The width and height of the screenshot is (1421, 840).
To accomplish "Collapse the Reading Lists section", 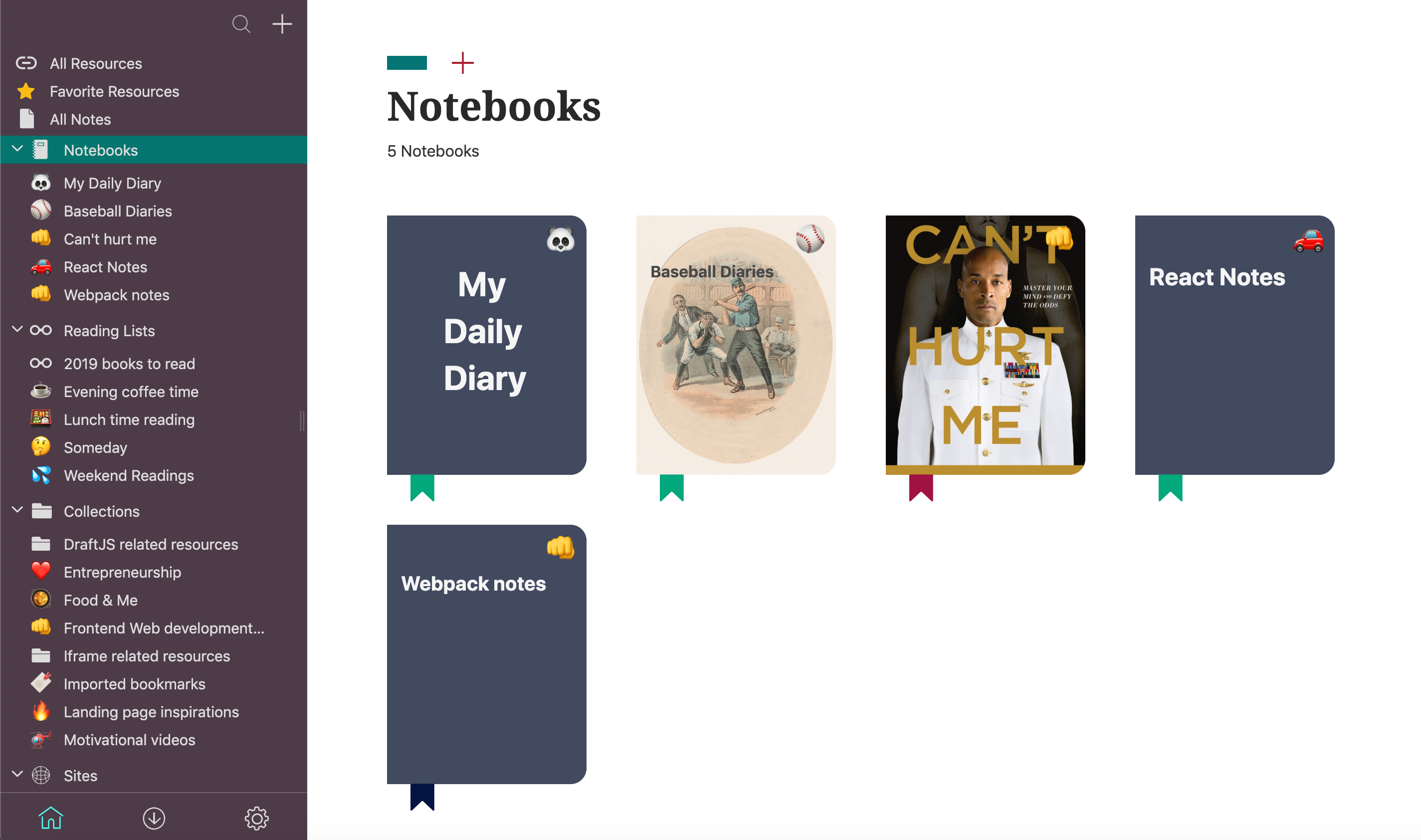I will click(x=17, y=330).
